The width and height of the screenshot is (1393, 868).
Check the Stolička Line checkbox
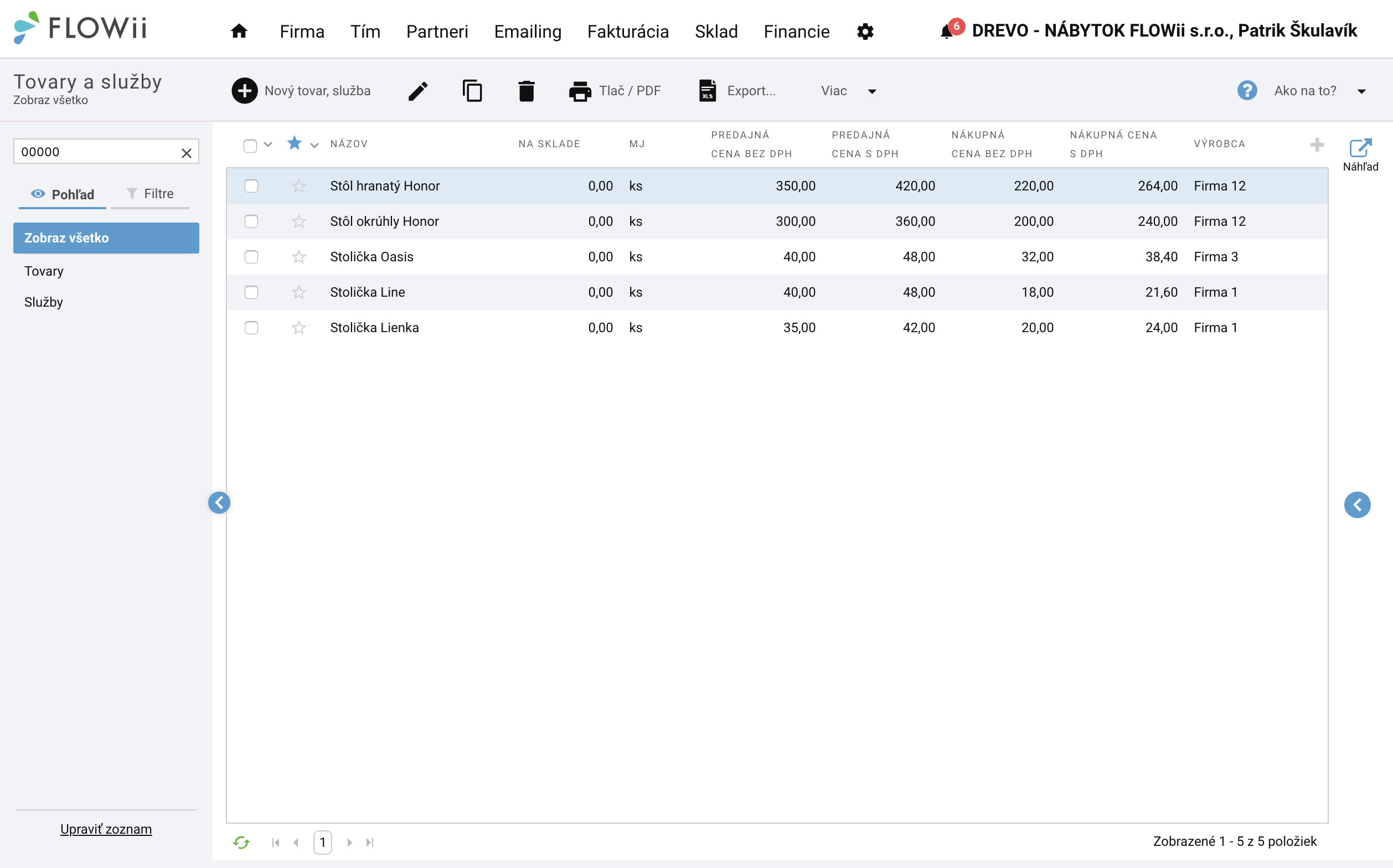point(251,292)
